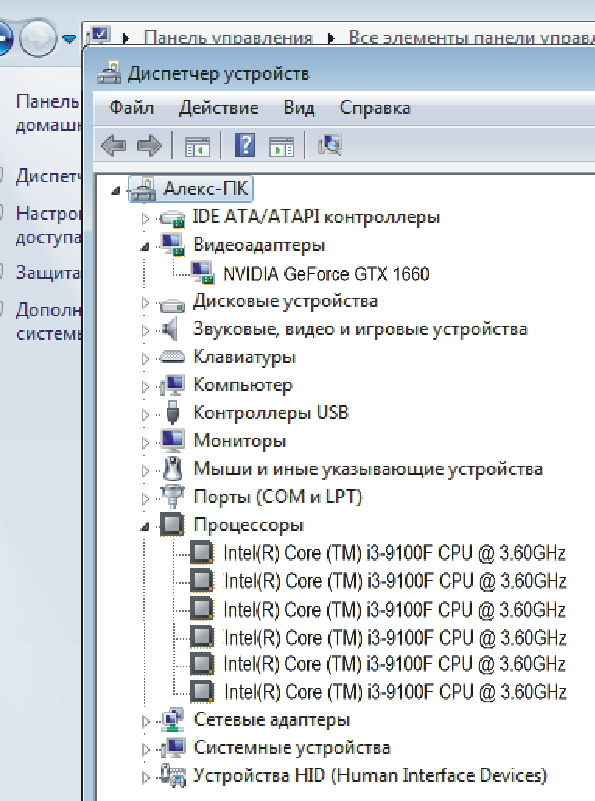Open the Вид menu
This screenshot has width=595, height=801.
click(x=299, y=108)
